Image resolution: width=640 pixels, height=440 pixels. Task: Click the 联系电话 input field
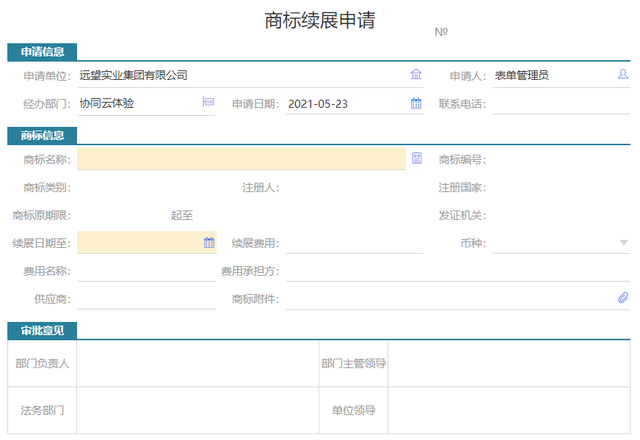point(560,103)
